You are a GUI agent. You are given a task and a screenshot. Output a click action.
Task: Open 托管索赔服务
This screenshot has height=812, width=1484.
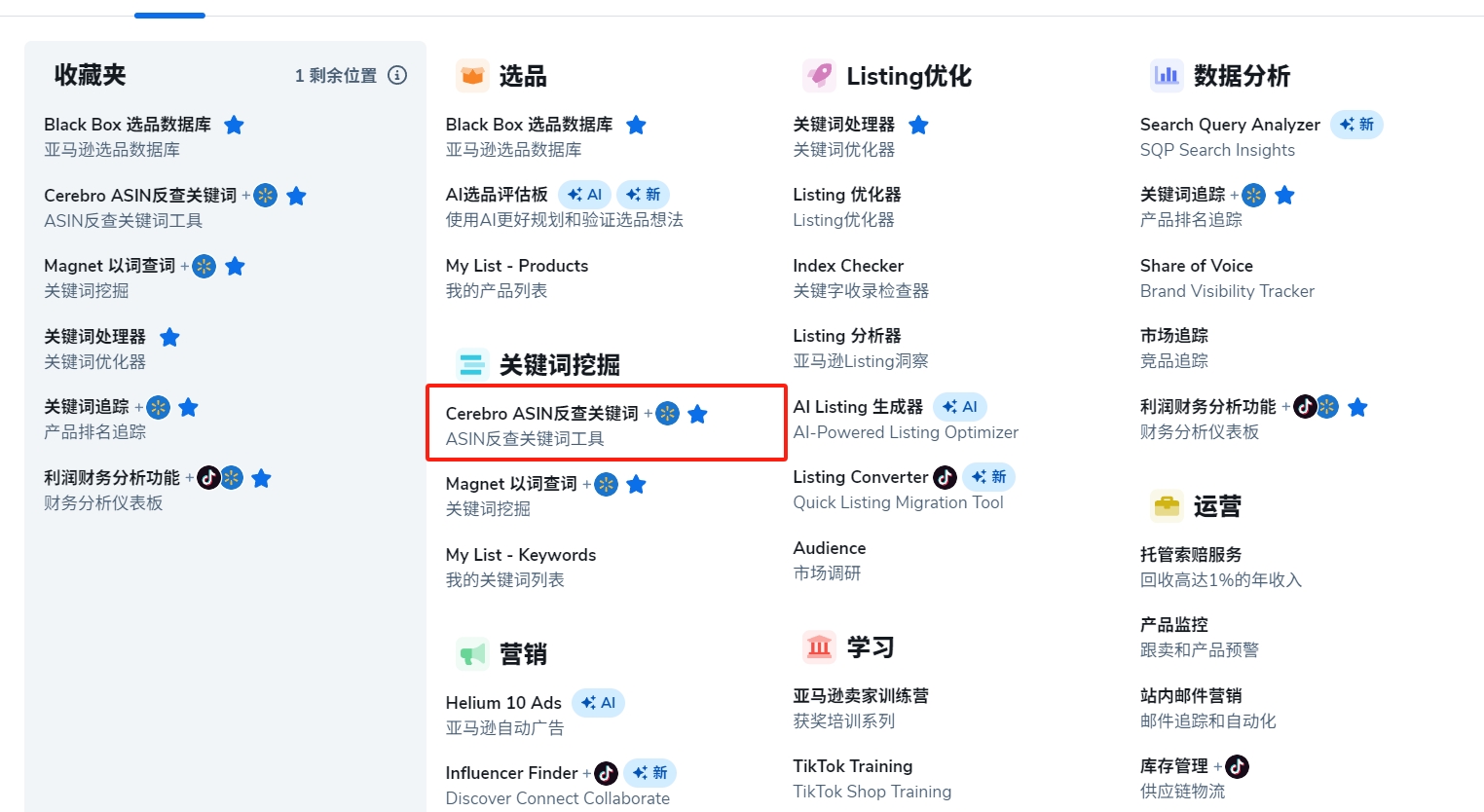pos(1191,555)
